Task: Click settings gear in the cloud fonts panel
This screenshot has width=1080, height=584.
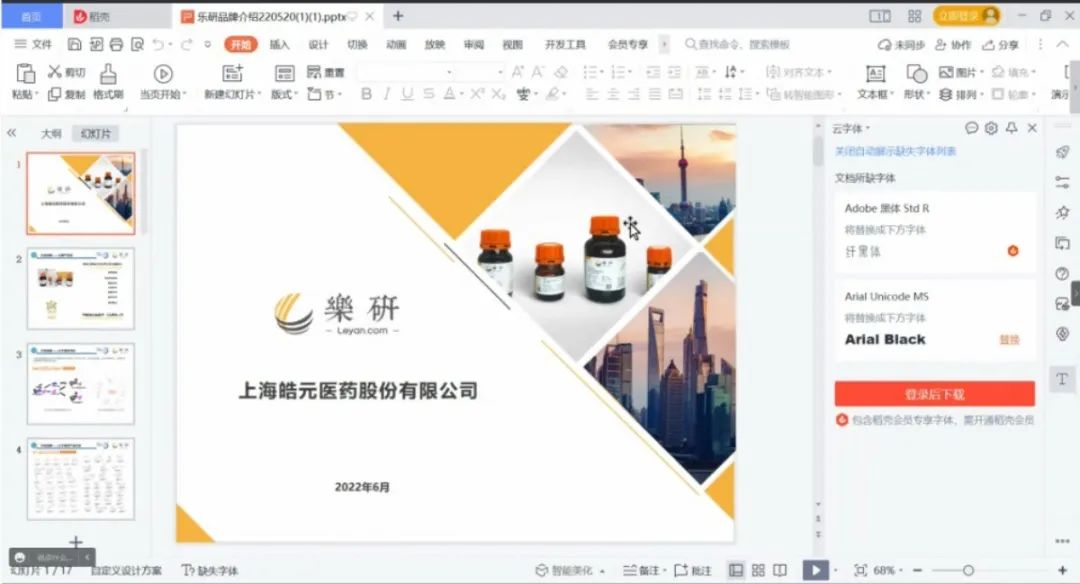Action: pyautogui.click(x=991, y=128)
